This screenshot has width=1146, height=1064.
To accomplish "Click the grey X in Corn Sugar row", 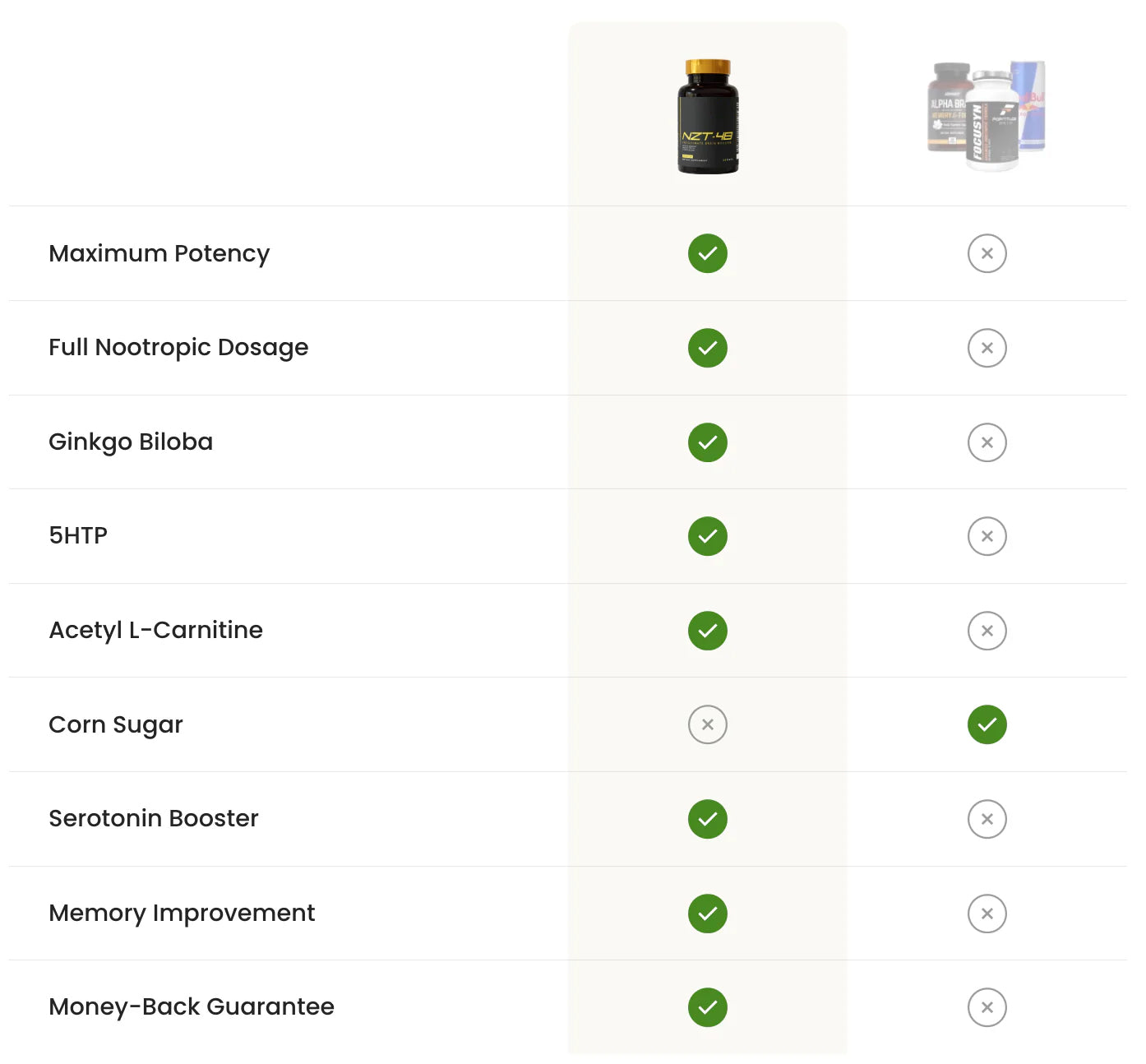I will click(708, 724).
